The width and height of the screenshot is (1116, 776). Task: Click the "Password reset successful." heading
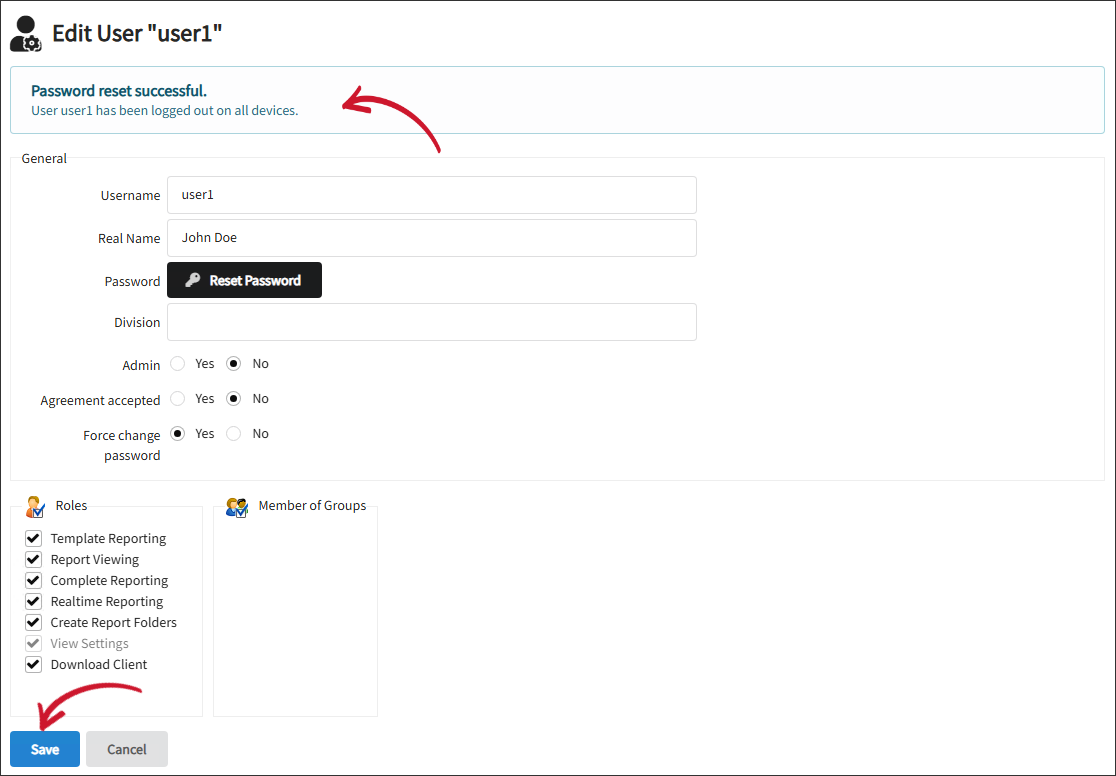(119, 90)
